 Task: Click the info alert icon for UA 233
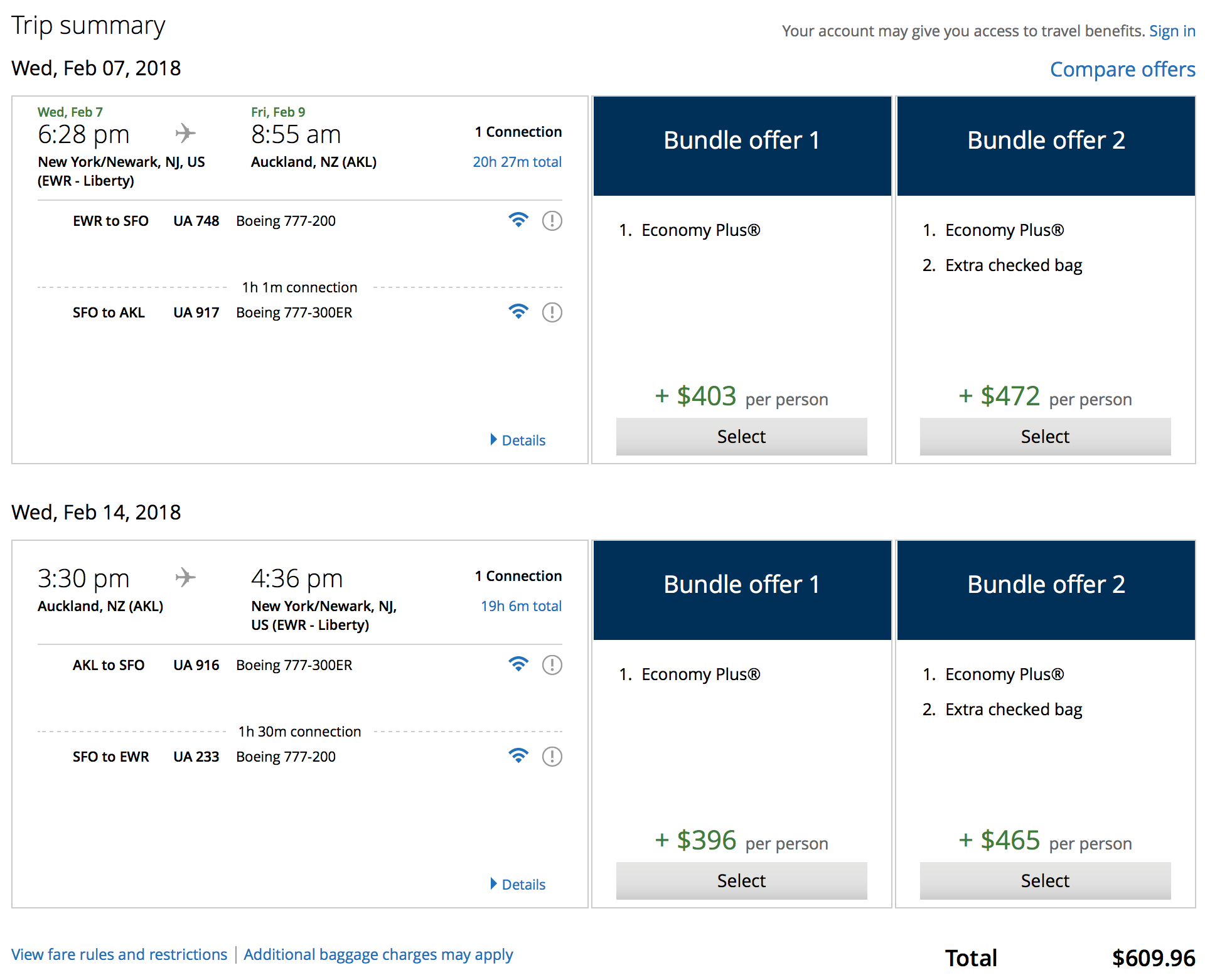click(552, 757)
